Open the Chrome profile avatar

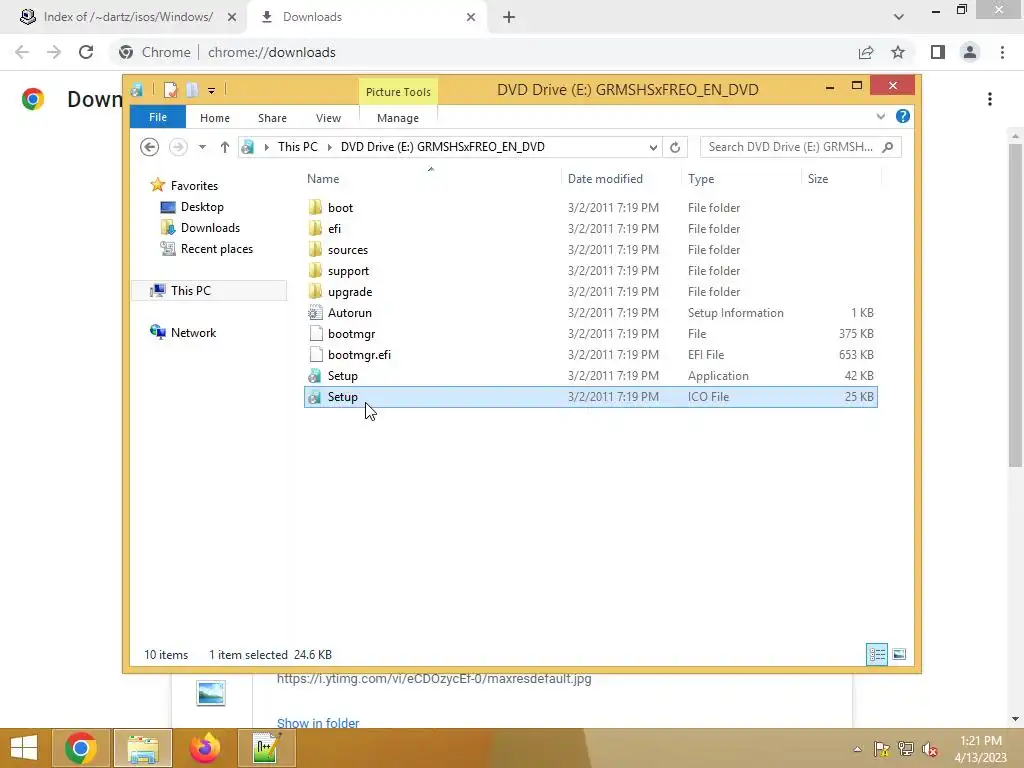pos(970,52)
